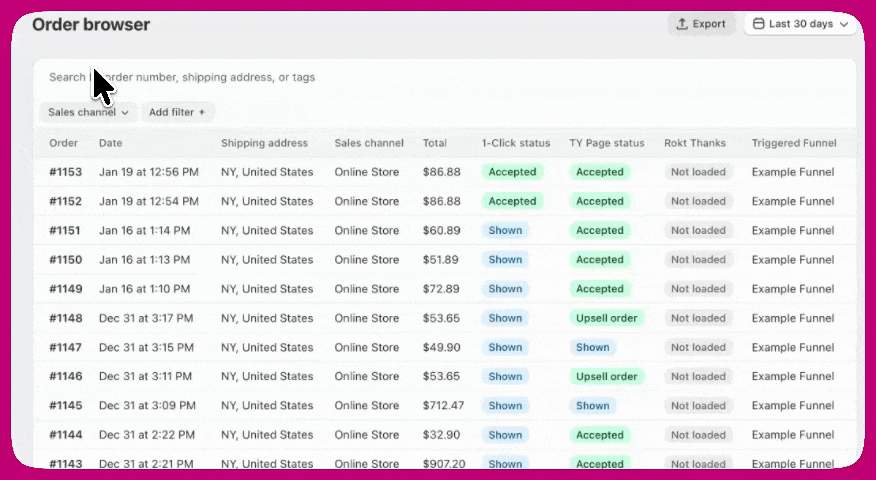Click the Date column header
The image size is (876, 480).
[111, 143]
